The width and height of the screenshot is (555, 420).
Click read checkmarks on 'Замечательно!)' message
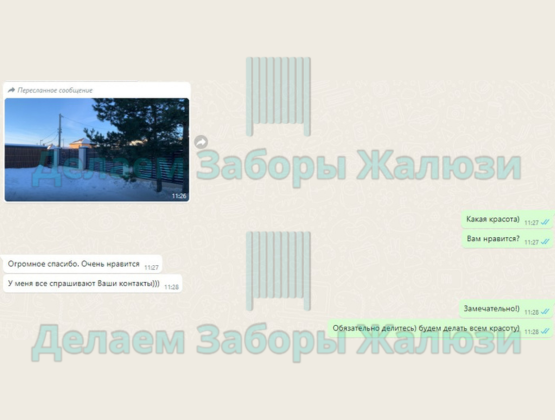pos(545,312)
